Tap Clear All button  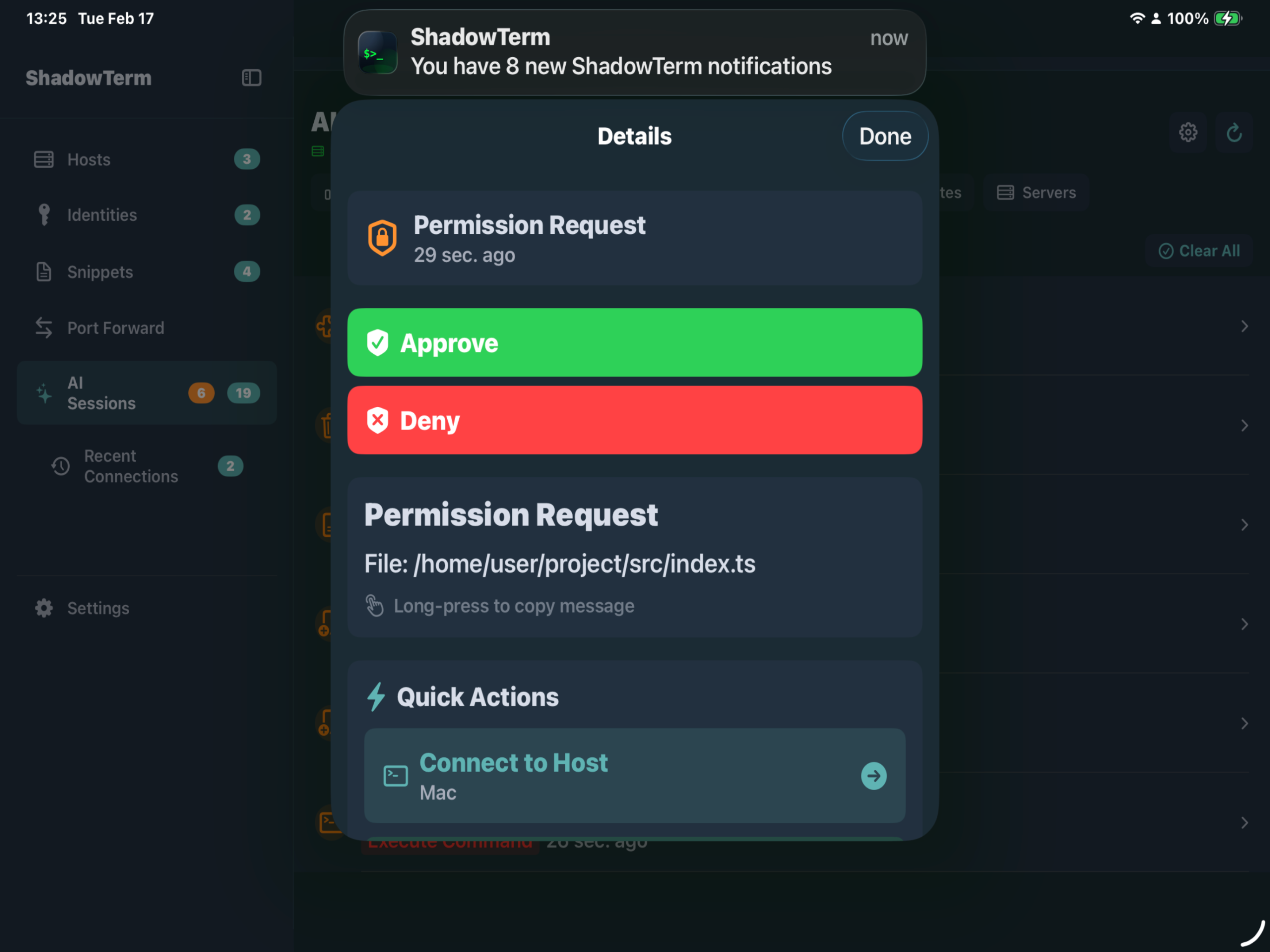click(x=1199, y=251)
